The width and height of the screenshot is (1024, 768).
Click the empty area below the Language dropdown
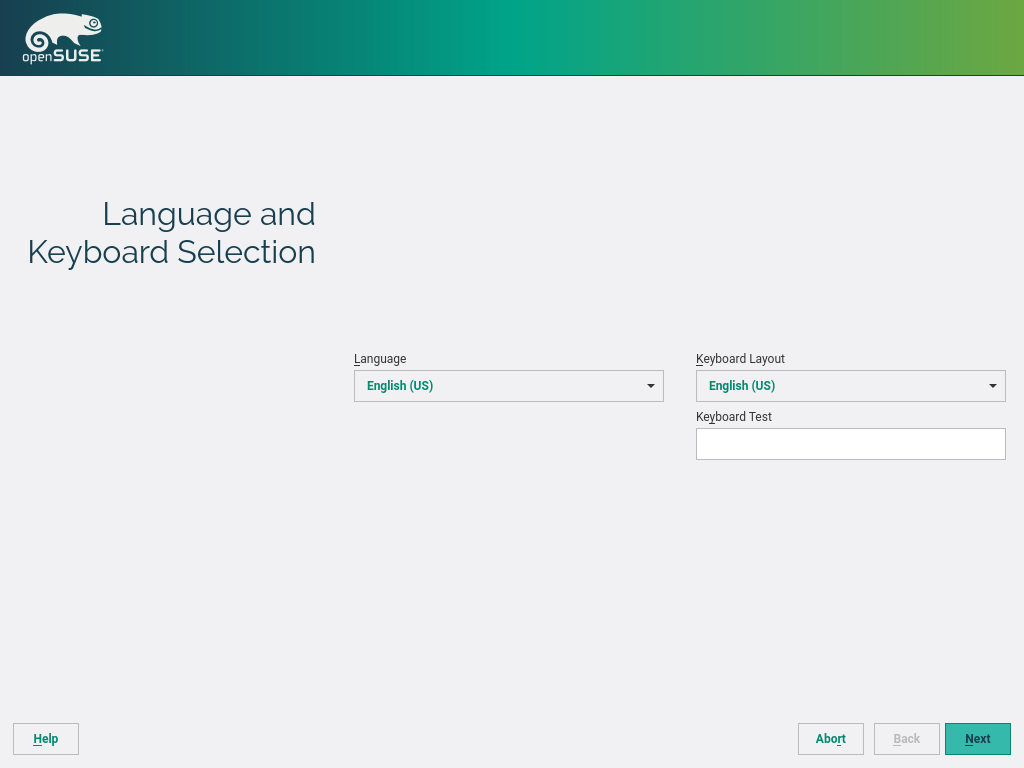(x=508, y=520)
